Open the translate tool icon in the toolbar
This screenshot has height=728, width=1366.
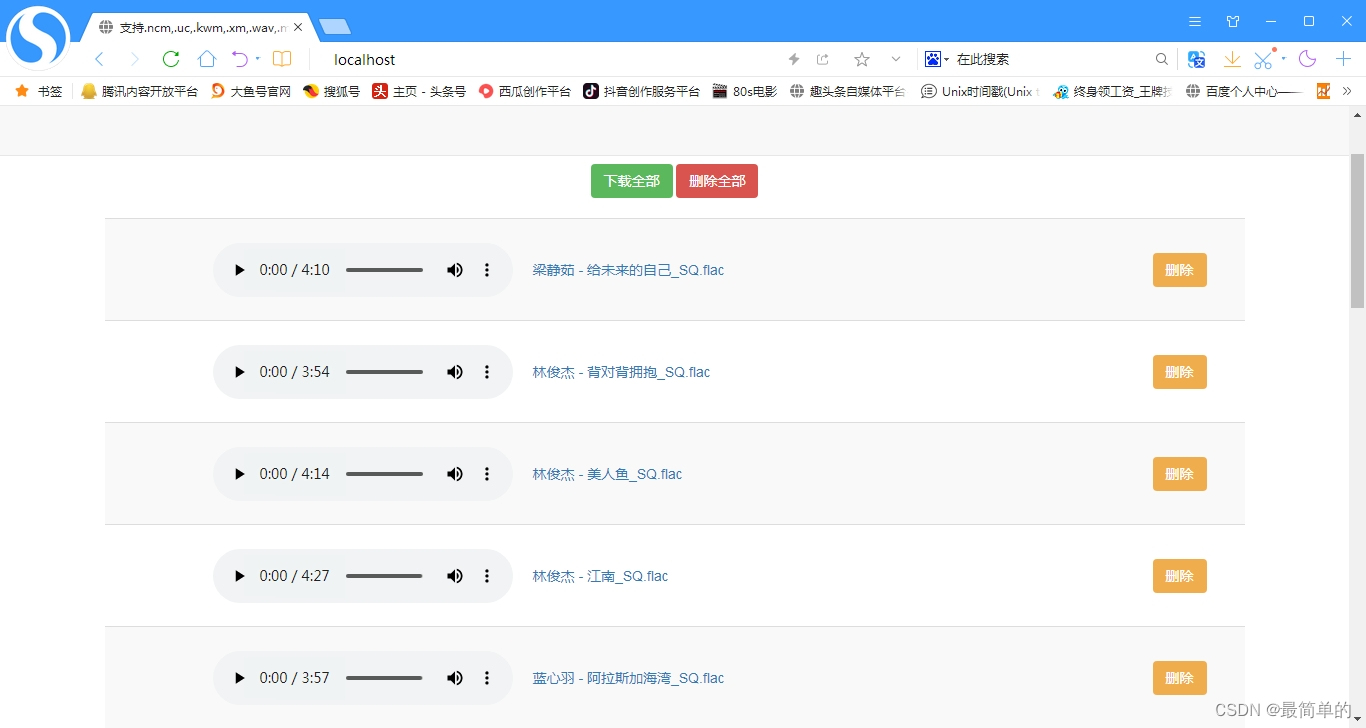click(x=1196, y=59)
